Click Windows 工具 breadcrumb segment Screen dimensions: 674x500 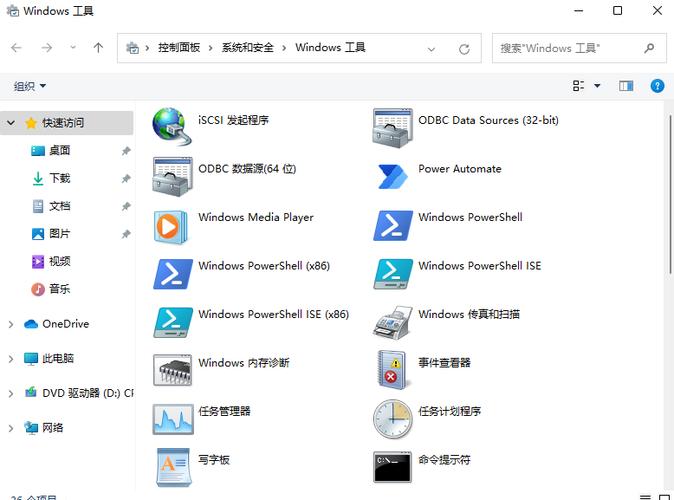(x=330, y=47)
